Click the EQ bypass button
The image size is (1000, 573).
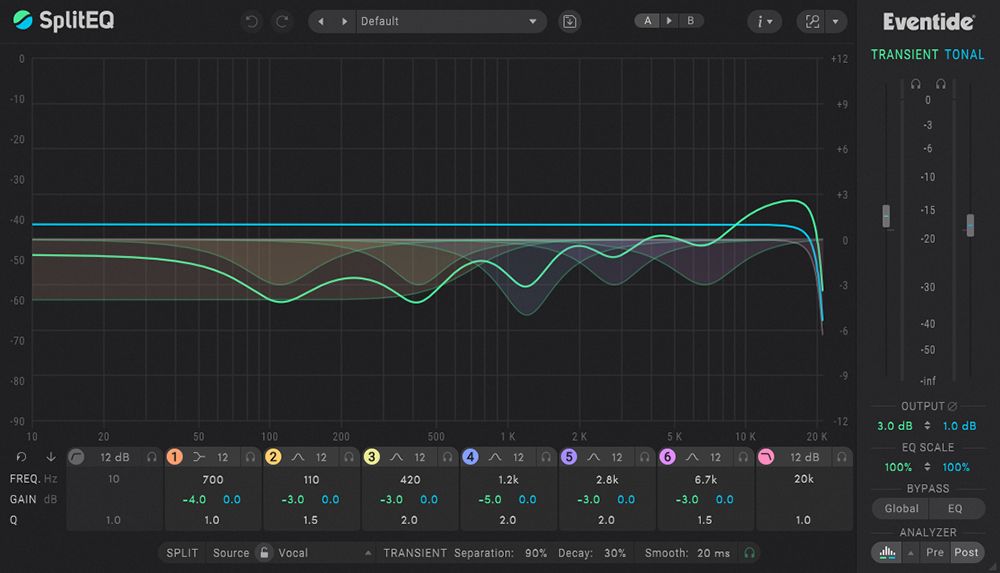coord(955,509)
